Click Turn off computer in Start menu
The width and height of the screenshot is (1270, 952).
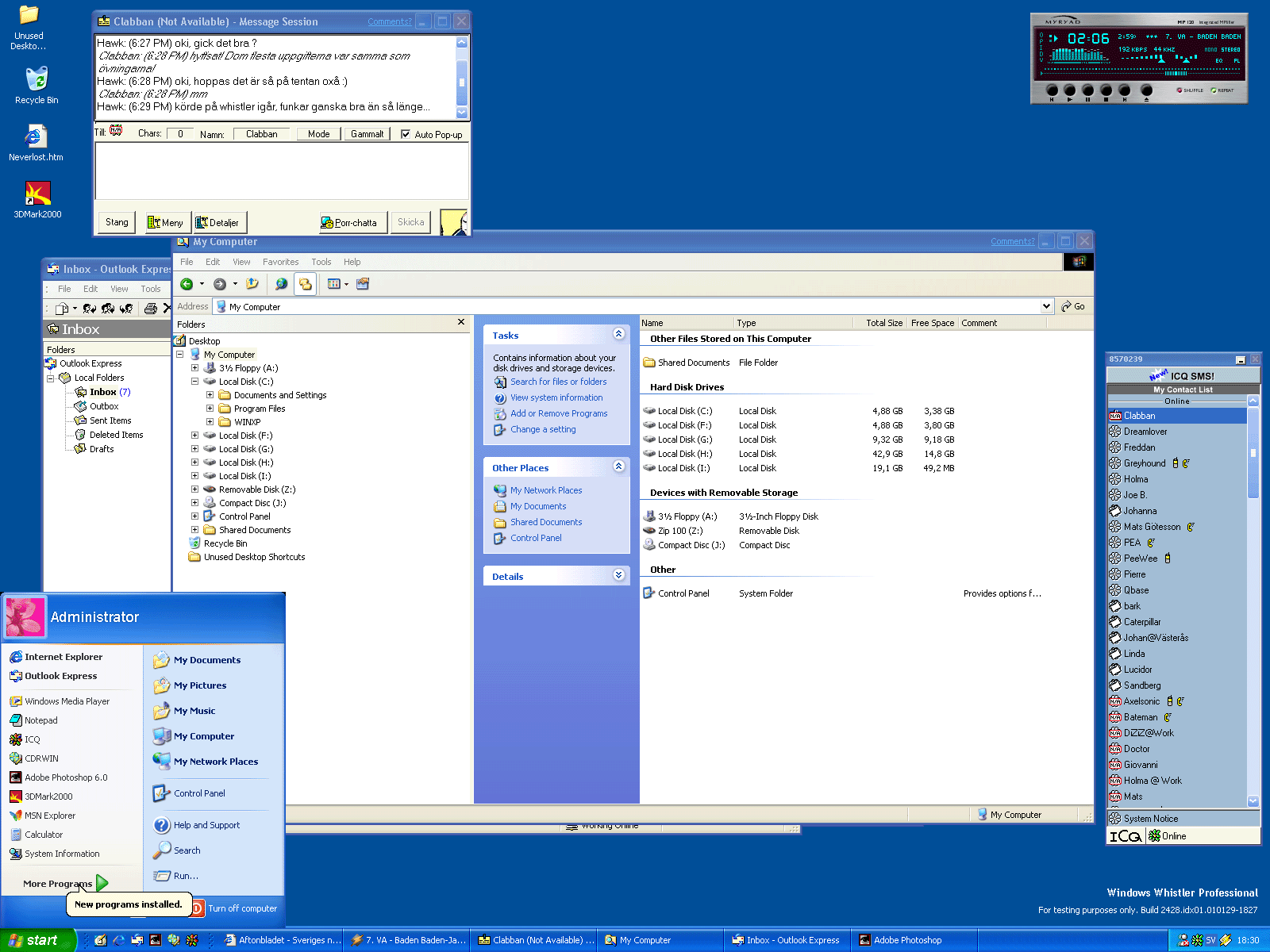[242, 908]
